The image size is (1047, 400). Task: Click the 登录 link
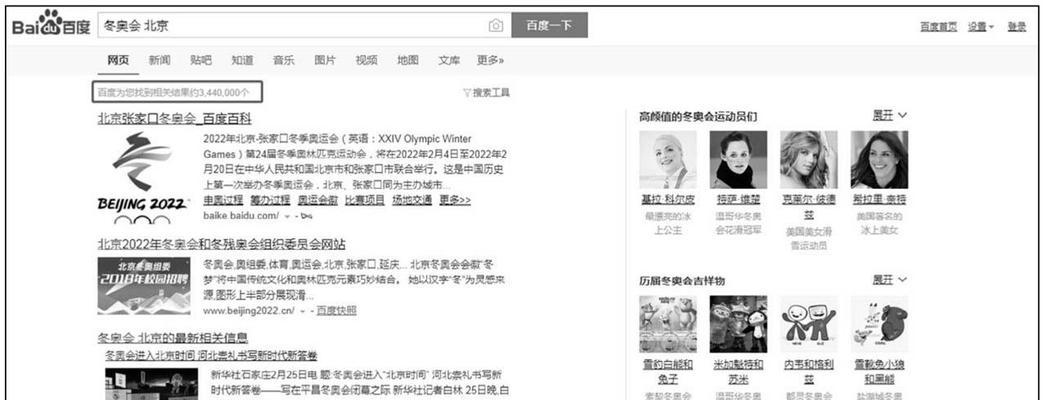tap(1017, 26)
